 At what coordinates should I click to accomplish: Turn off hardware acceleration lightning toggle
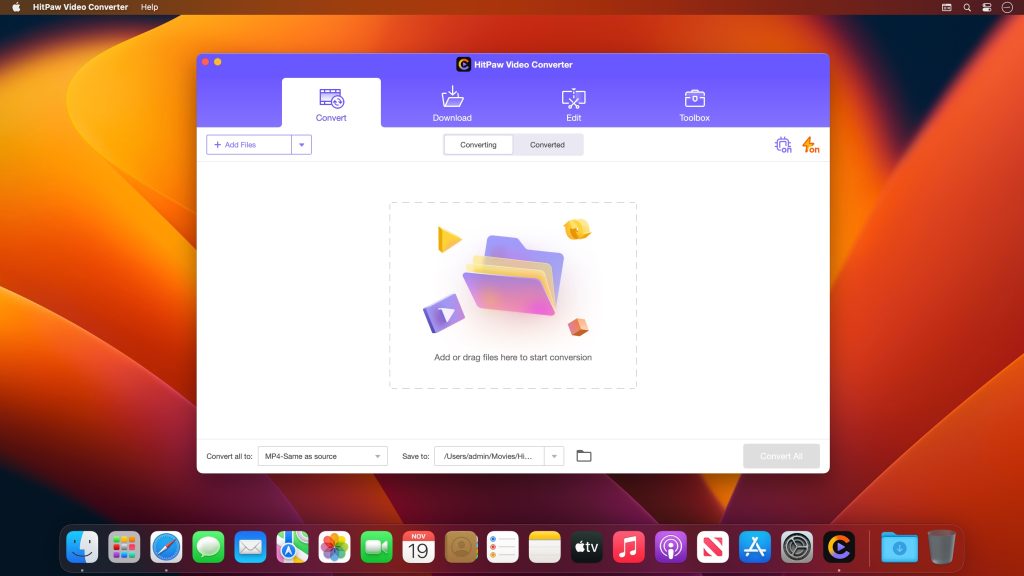tap(810, 145)
